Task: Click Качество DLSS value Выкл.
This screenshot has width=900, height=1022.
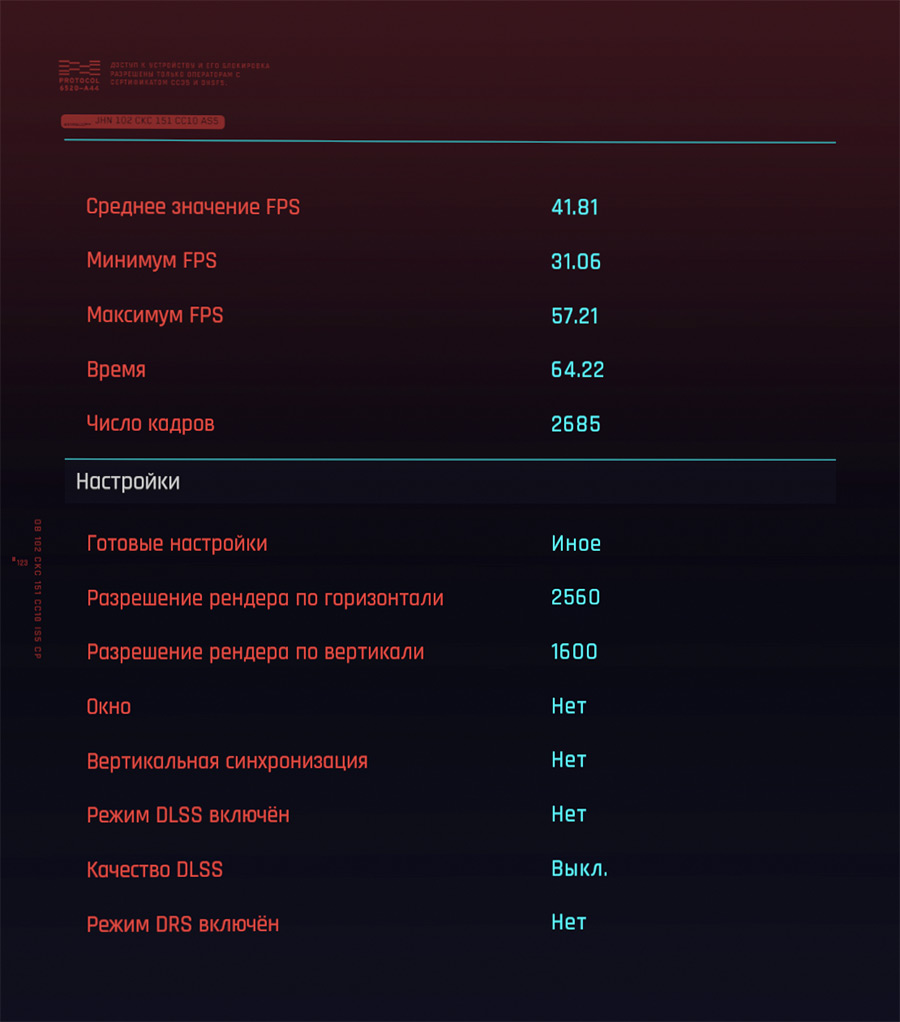Action: pos(579,869)
